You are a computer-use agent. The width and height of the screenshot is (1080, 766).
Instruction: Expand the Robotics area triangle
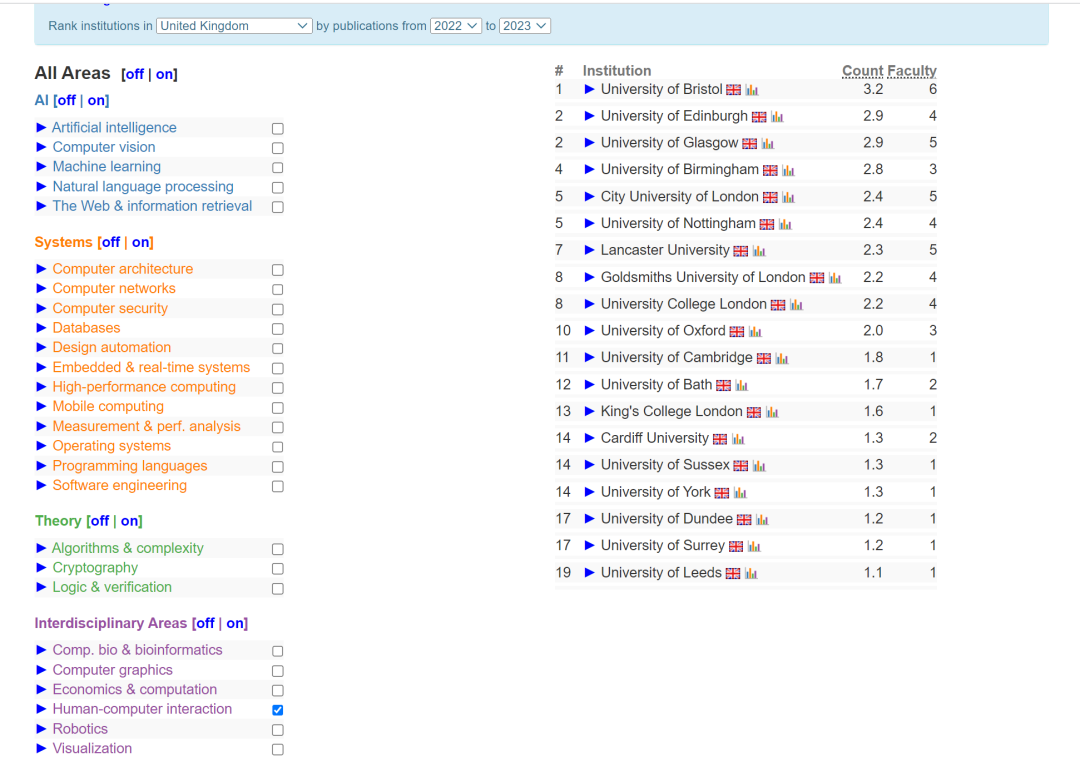pyautogui.click(x=41, y=729)
